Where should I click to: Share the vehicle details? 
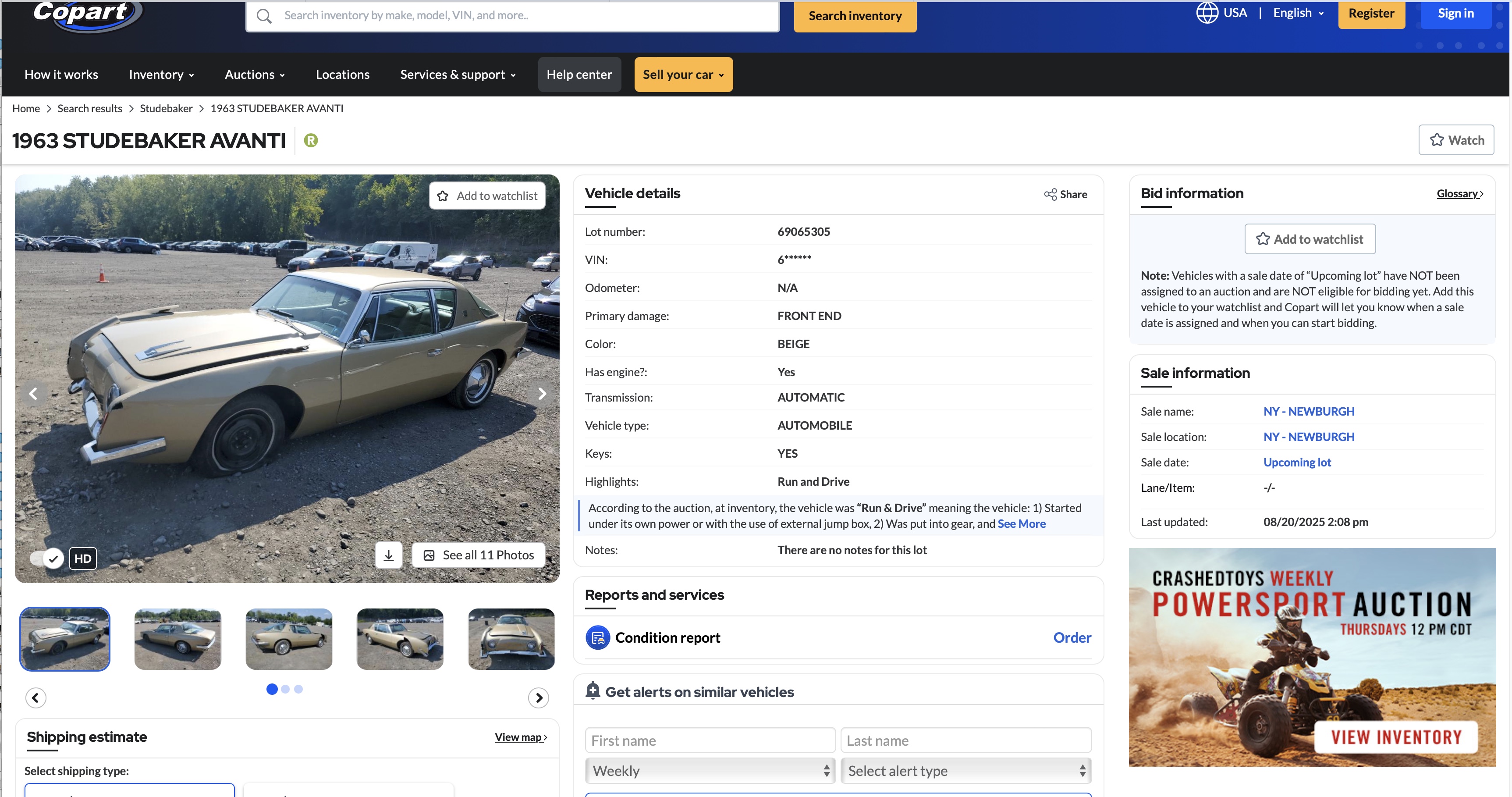[1065, 194]
